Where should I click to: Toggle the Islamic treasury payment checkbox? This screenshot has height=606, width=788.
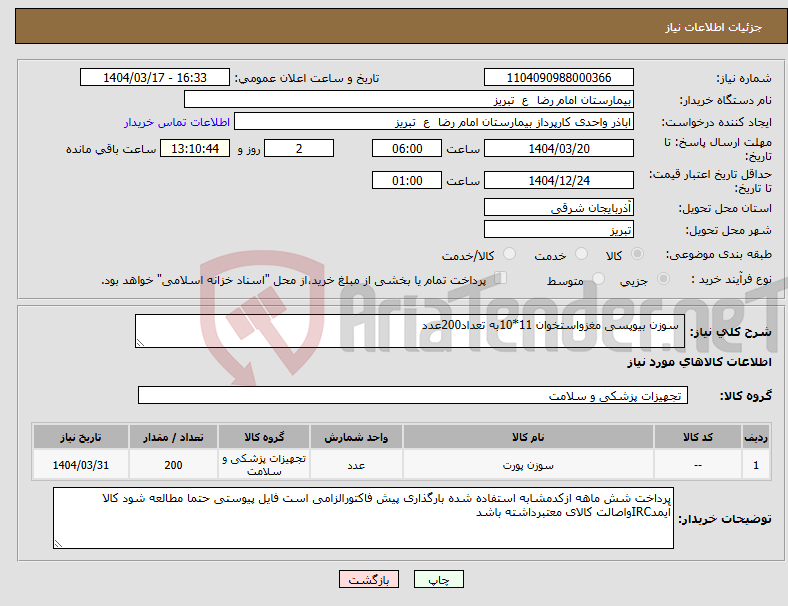501,278
